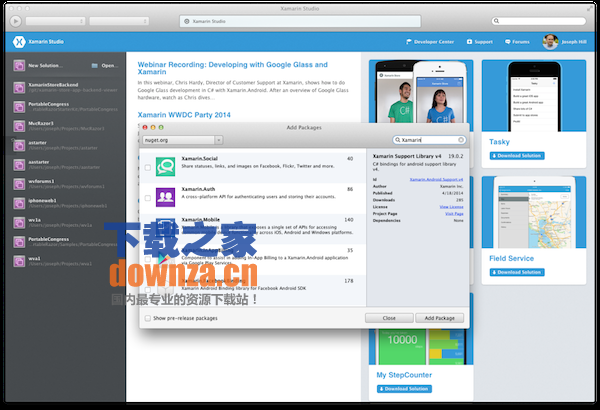Open the Xamarin WWDC Party 2014 article

(x=184, y=115)
